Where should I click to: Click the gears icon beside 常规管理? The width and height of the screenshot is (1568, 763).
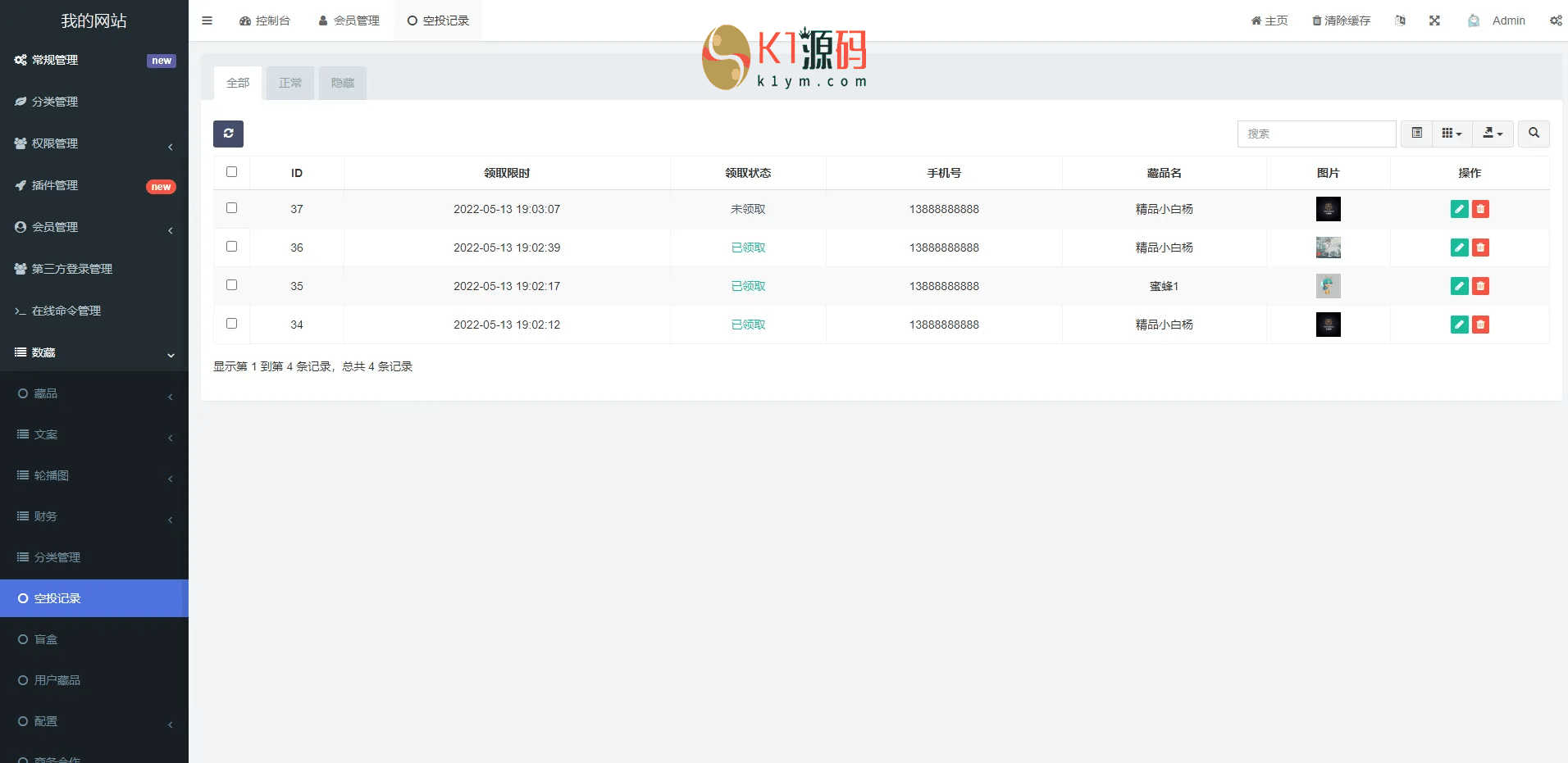point(21,60)
